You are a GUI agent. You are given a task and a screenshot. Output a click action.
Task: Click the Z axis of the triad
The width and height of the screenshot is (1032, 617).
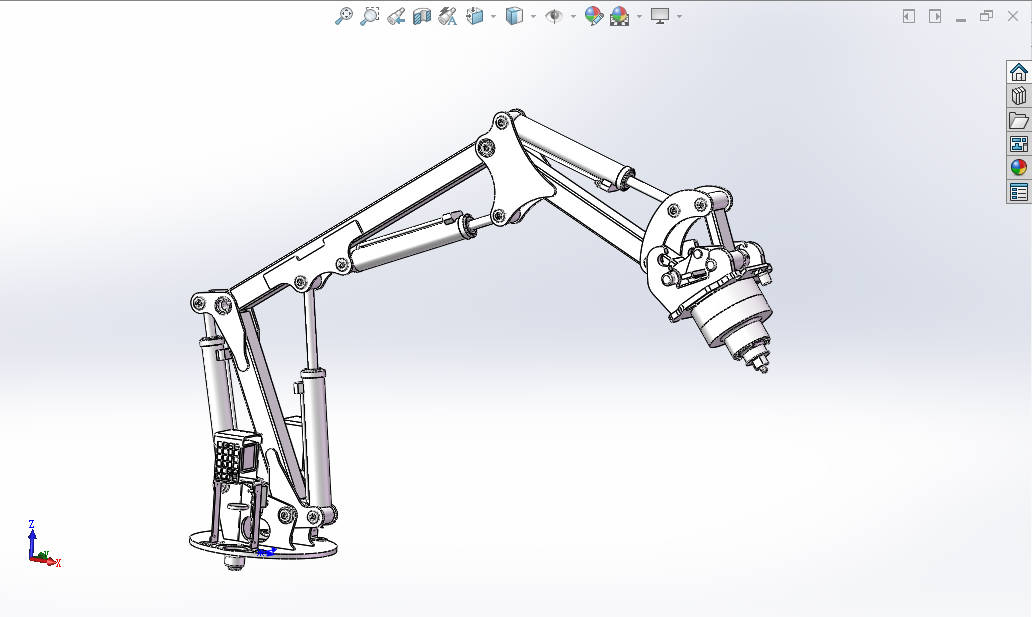click(x=31, y=539)
